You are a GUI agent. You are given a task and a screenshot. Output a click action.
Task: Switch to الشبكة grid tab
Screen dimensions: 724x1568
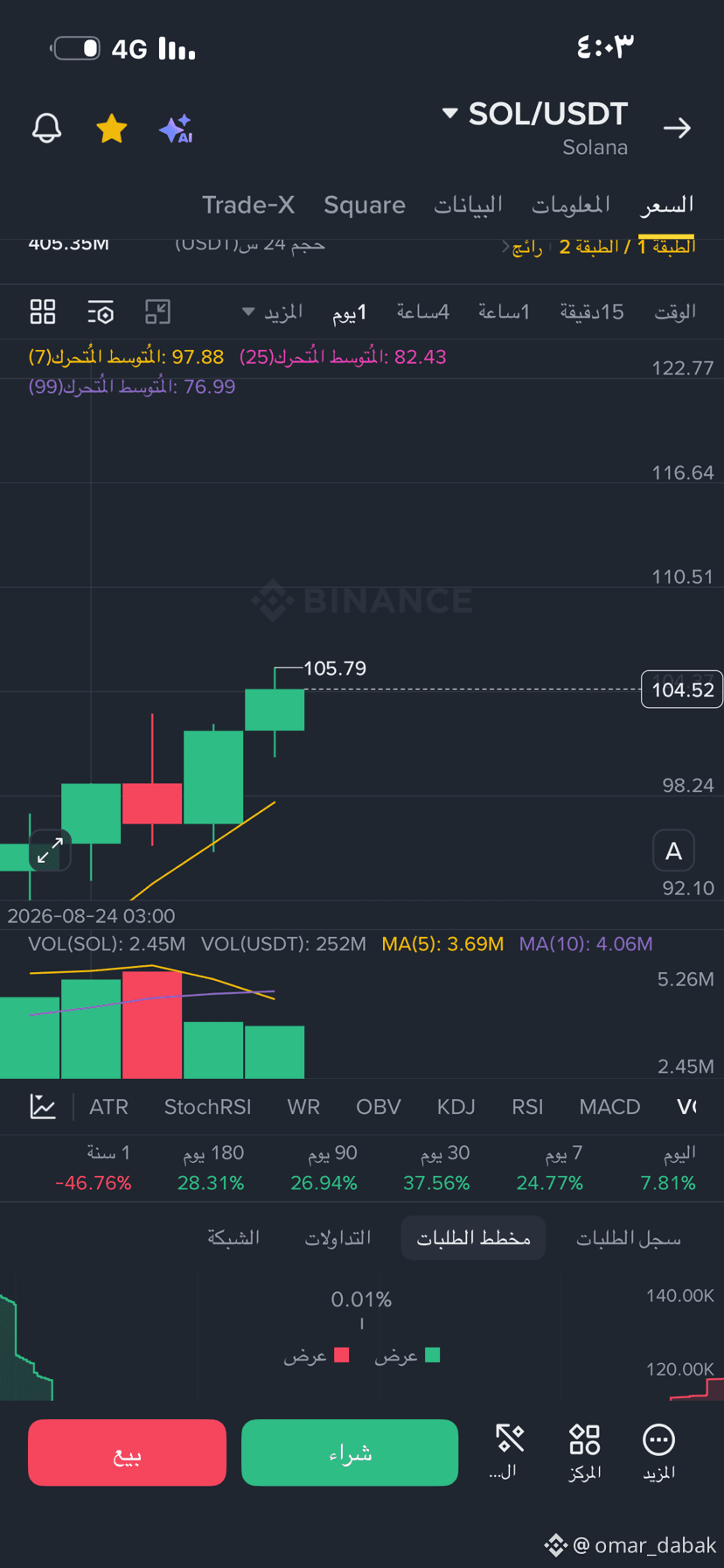(233, 1238)
